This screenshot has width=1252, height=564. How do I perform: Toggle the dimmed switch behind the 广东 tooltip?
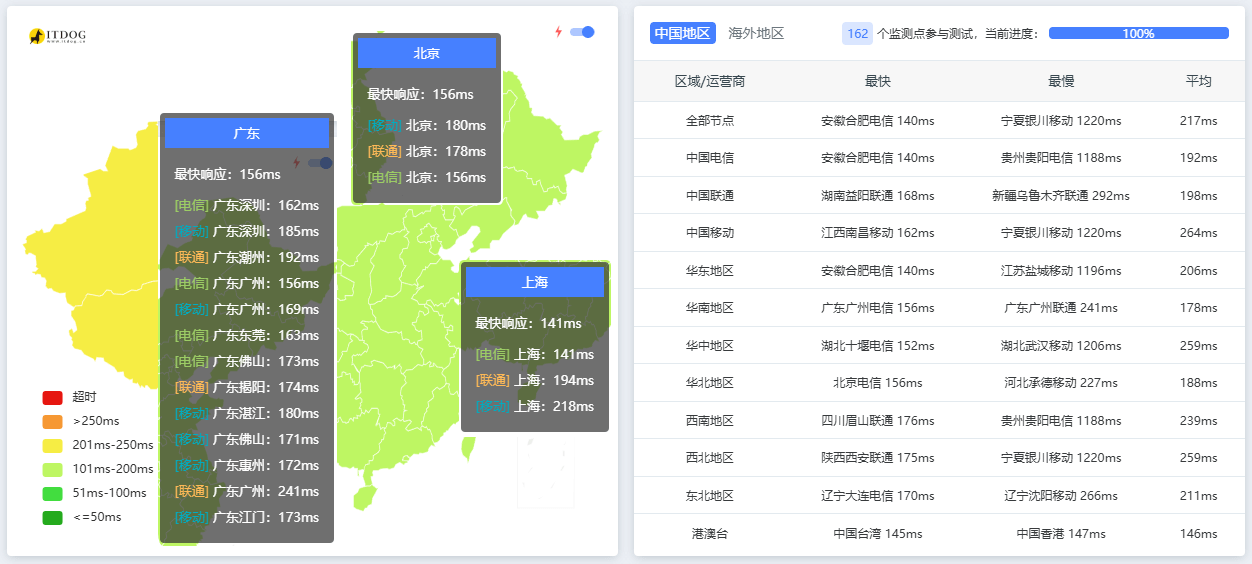[x=320, y=163]
